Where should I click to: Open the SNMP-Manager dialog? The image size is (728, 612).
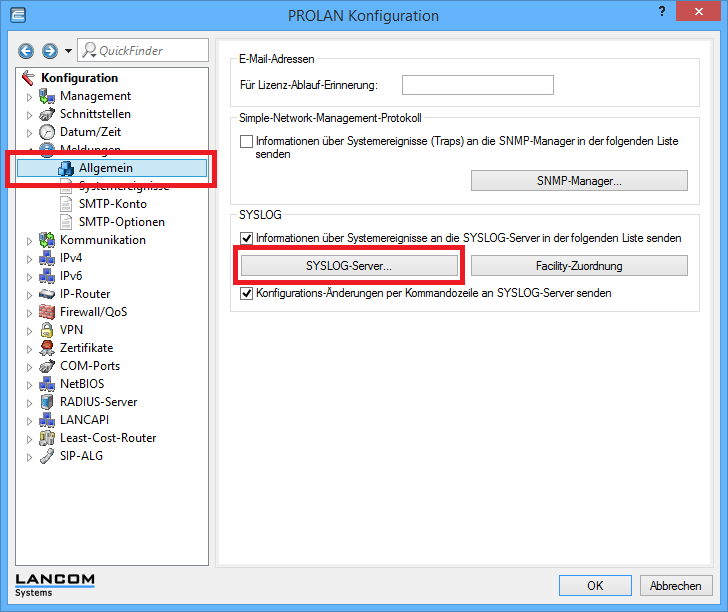[579, 181]
